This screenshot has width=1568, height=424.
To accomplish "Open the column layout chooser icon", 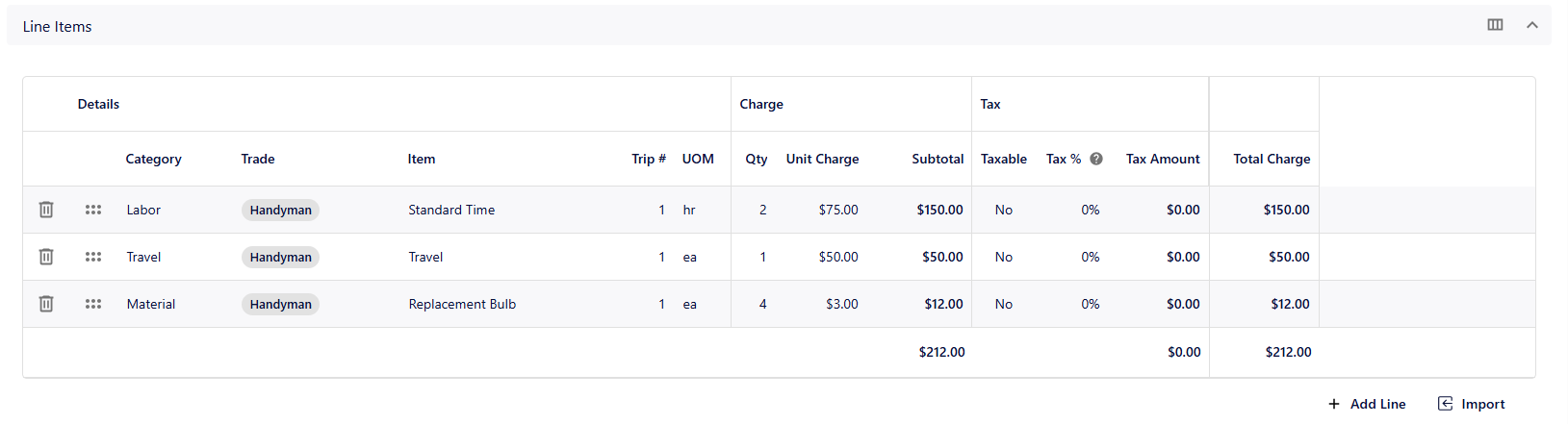I will click(1495, 25).
